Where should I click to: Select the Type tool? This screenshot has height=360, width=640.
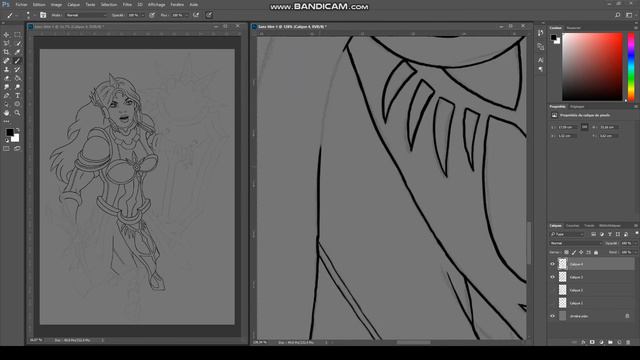pyautogui.click(x=17, y=96)
